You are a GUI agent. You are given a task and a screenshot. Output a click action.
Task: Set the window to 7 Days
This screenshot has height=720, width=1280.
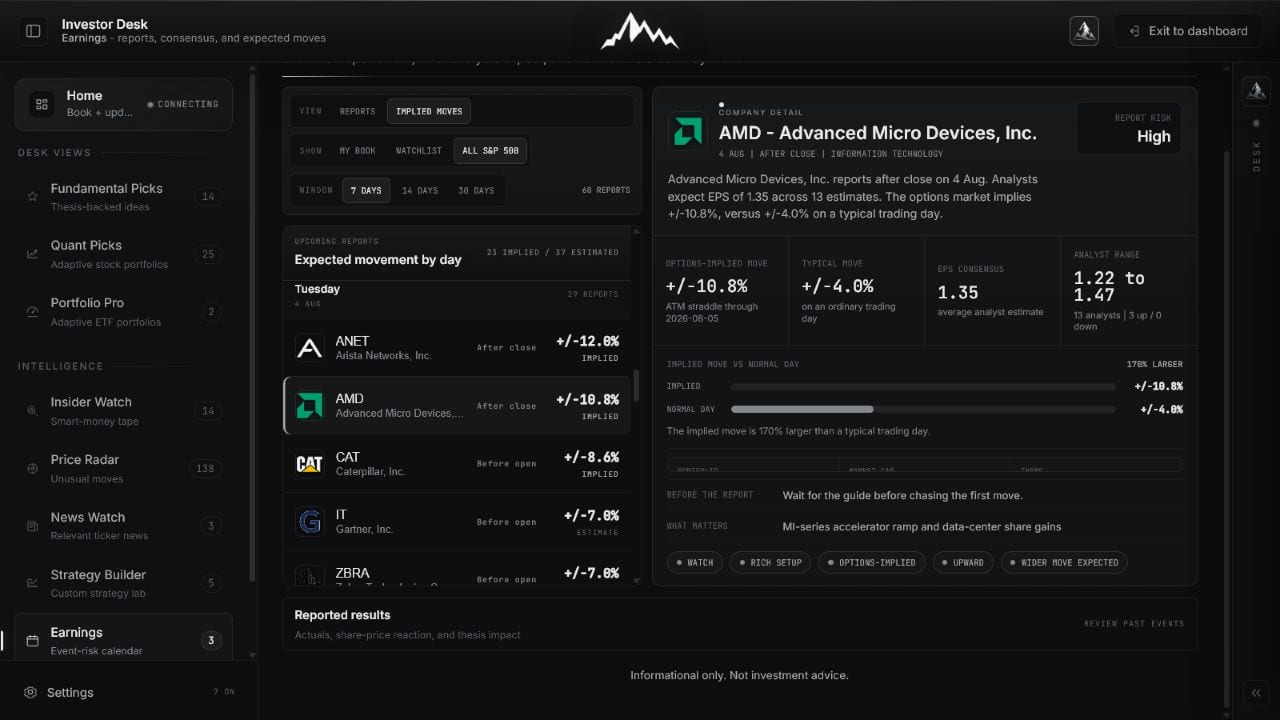(x=366, y=190)
